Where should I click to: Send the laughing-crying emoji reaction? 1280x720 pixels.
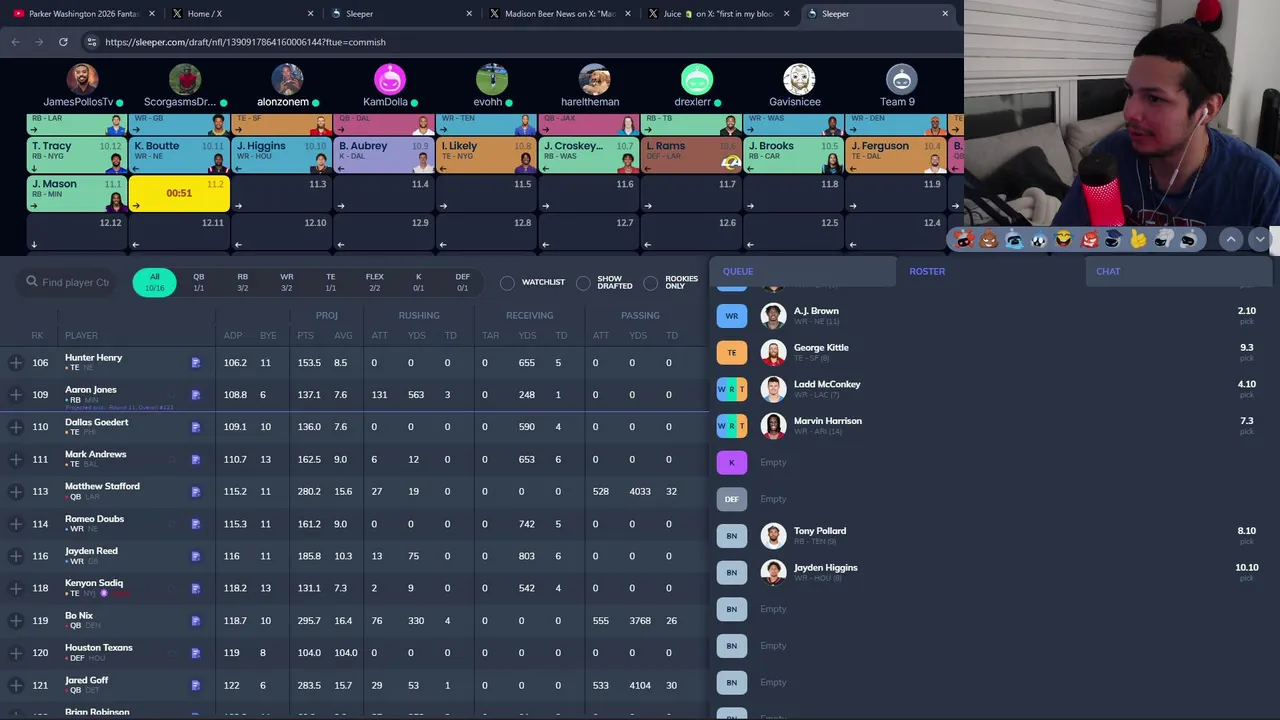click(x=1063, y=239)
